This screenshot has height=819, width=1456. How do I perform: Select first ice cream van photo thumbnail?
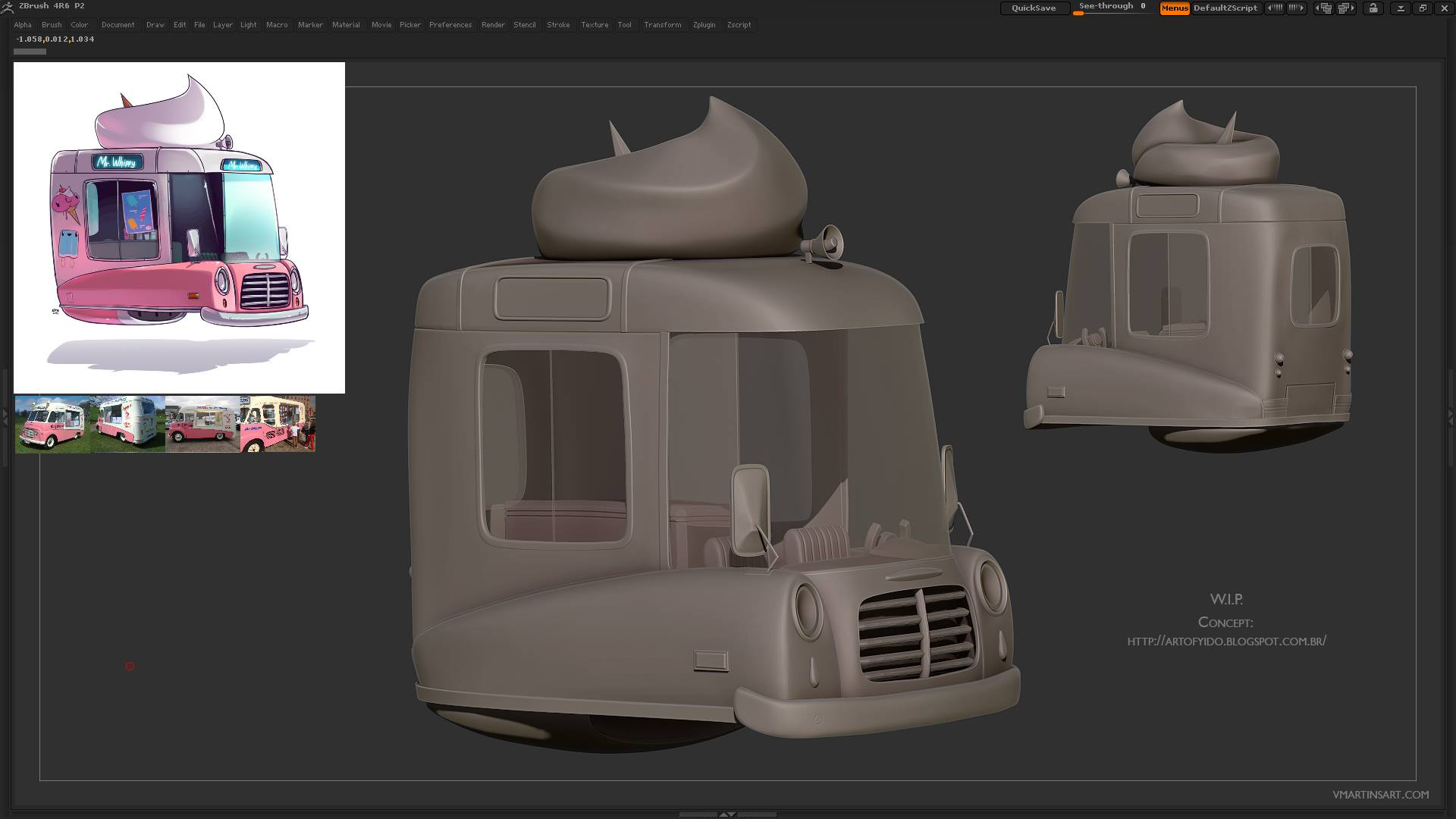point(52,424)
